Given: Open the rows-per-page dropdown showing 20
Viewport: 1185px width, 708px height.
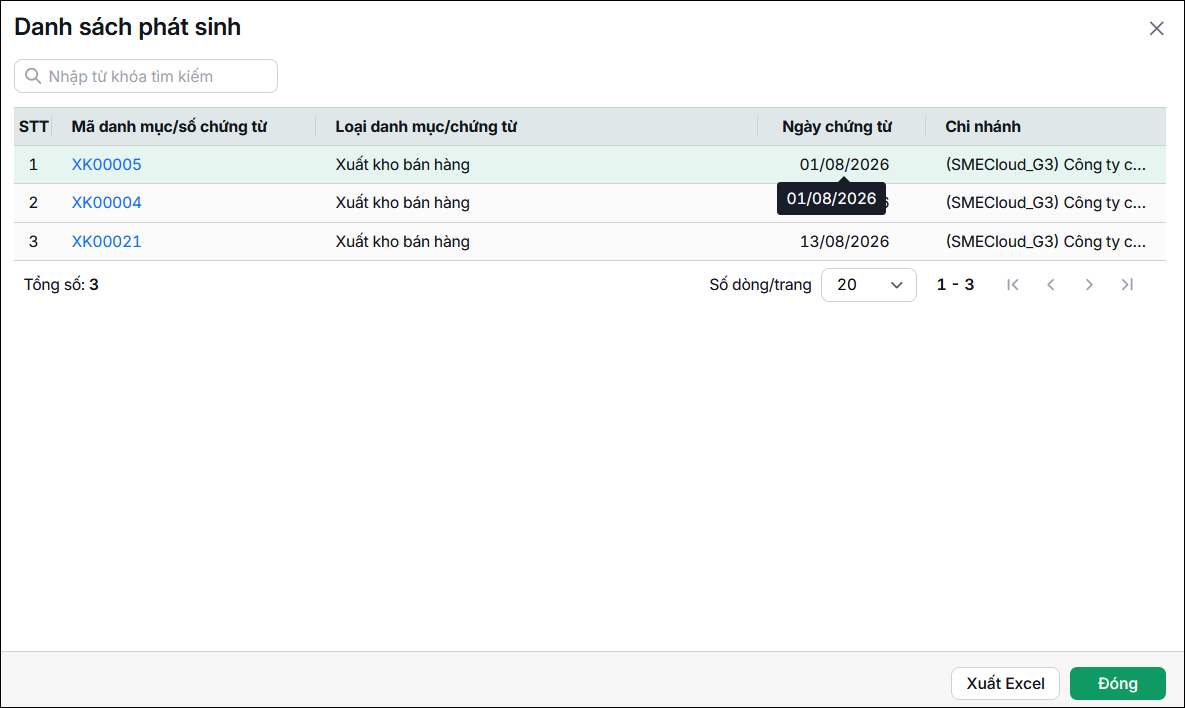Looking at the screenshot, I should click(x=869, y=285).
